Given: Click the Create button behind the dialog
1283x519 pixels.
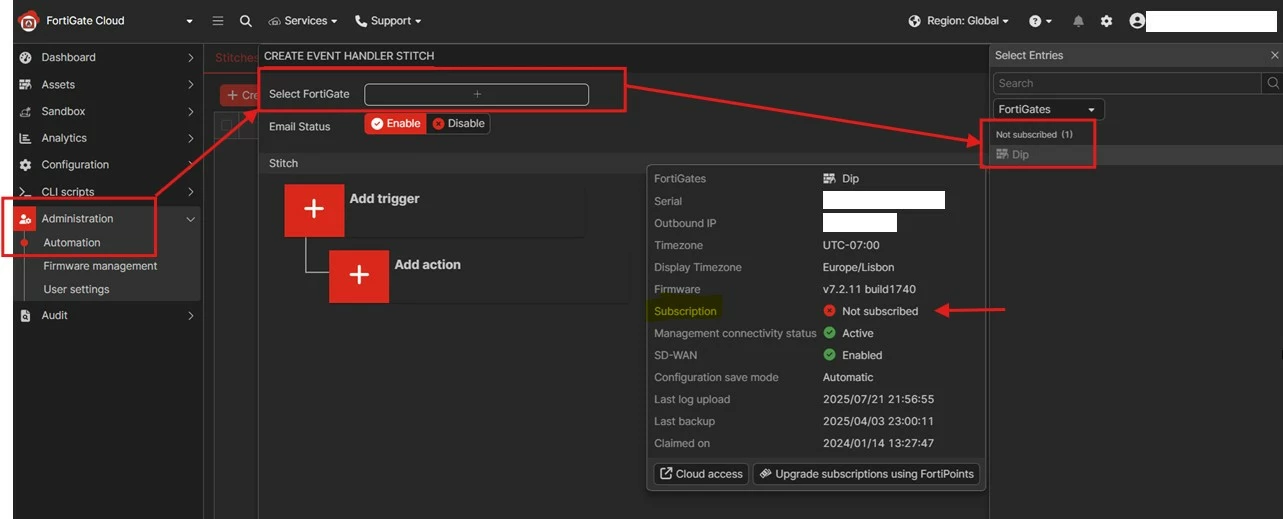Looking at the screenshot, I should 240,95.
